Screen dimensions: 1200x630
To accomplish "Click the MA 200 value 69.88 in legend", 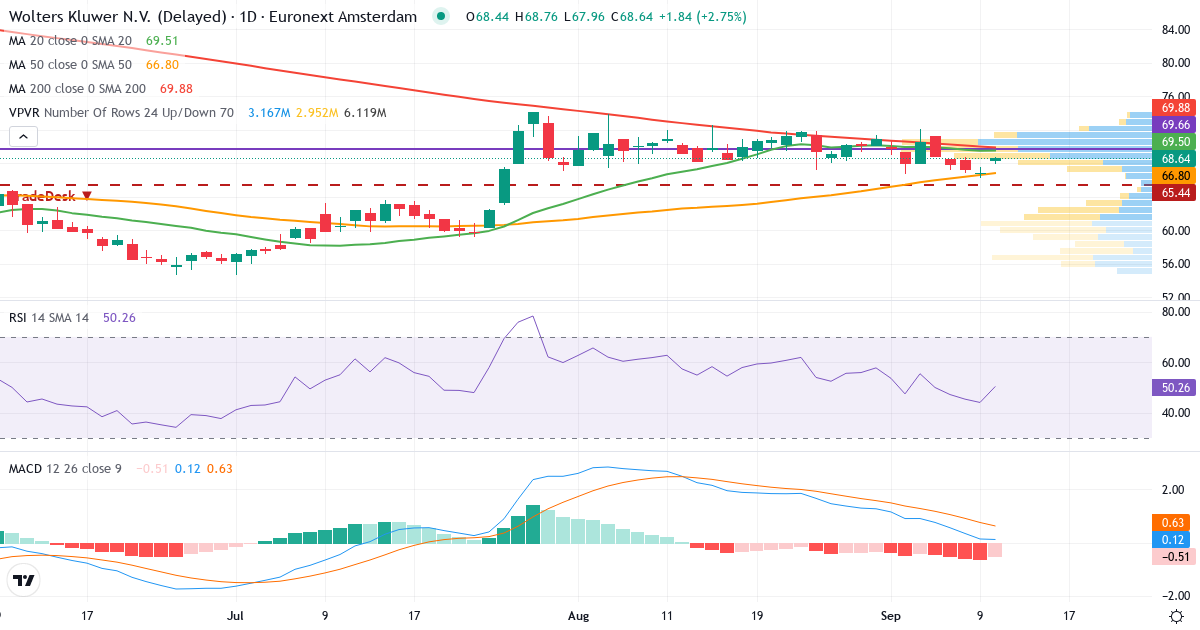I will point(175,88).
